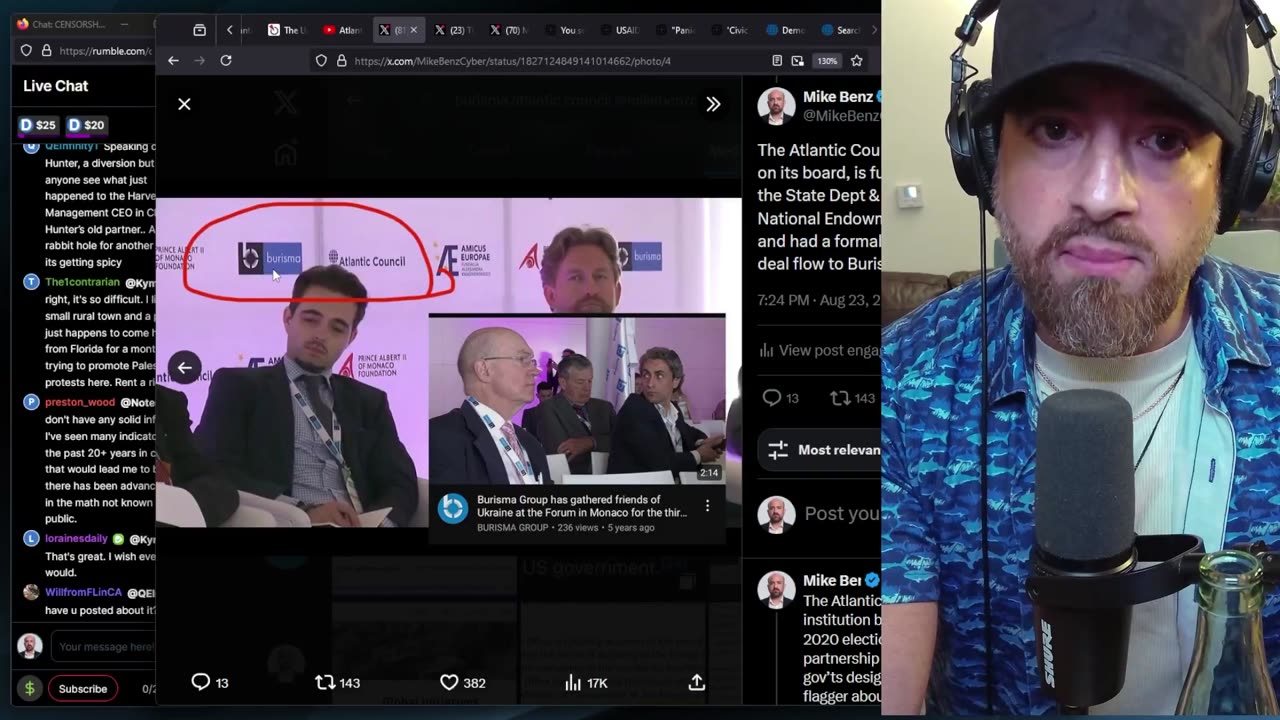Viewport: 1280px width, 720px height.
Task: Switch to the 'Civic' tab
Action: coord(730,30)
